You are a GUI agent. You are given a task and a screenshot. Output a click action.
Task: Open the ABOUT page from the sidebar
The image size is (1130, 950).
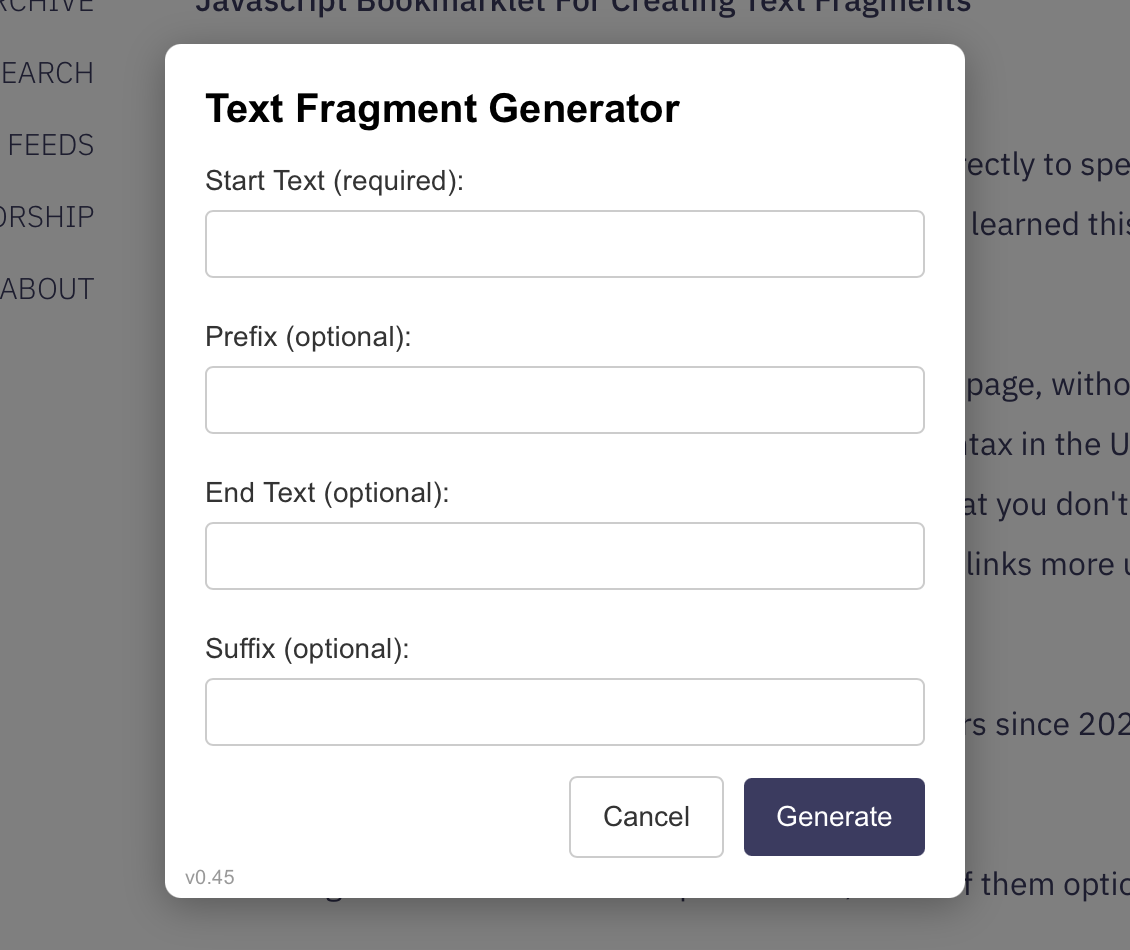click(x=48, y=288)
